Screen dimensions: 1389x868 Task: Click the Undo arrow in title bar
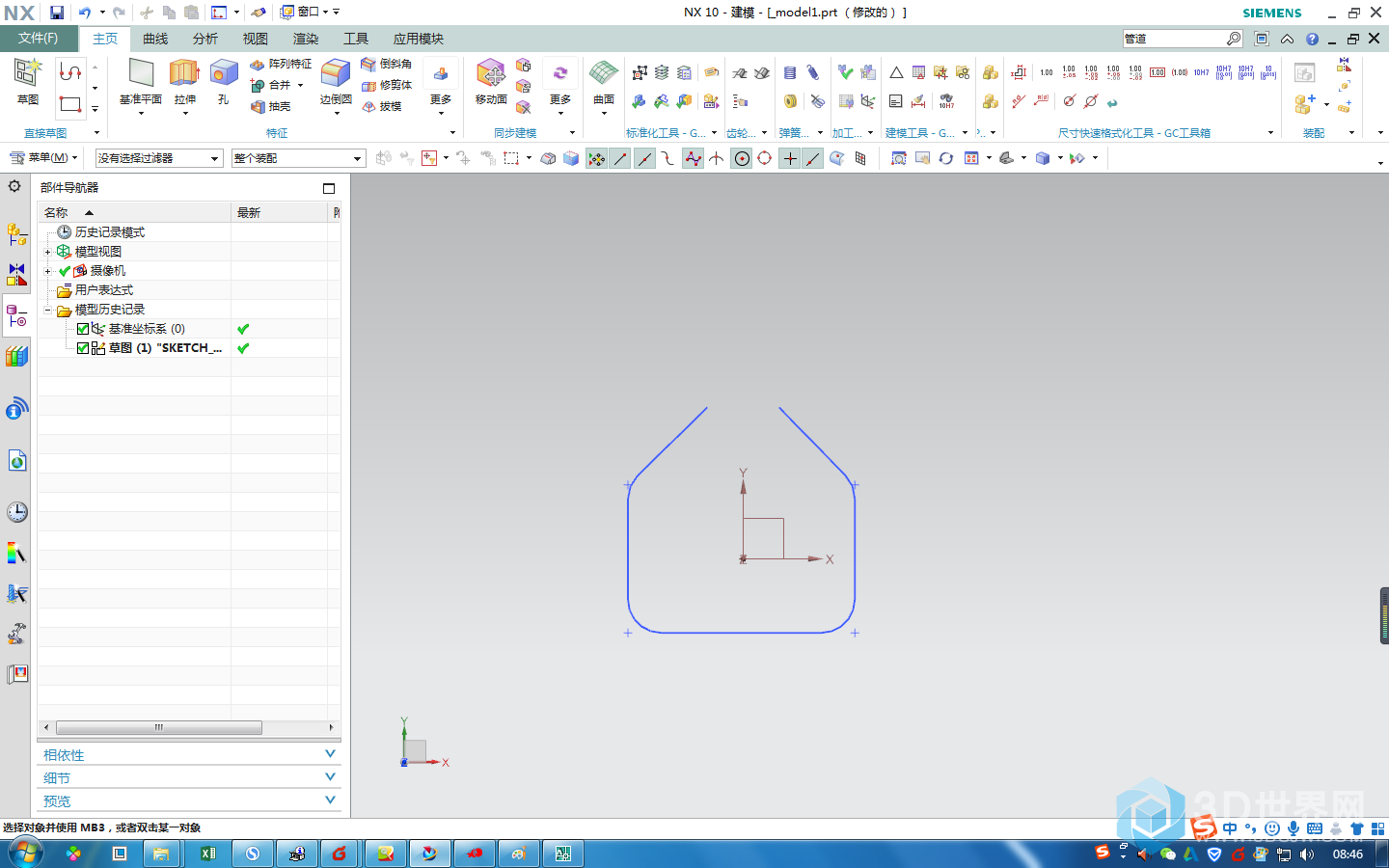tap(85, 13)
